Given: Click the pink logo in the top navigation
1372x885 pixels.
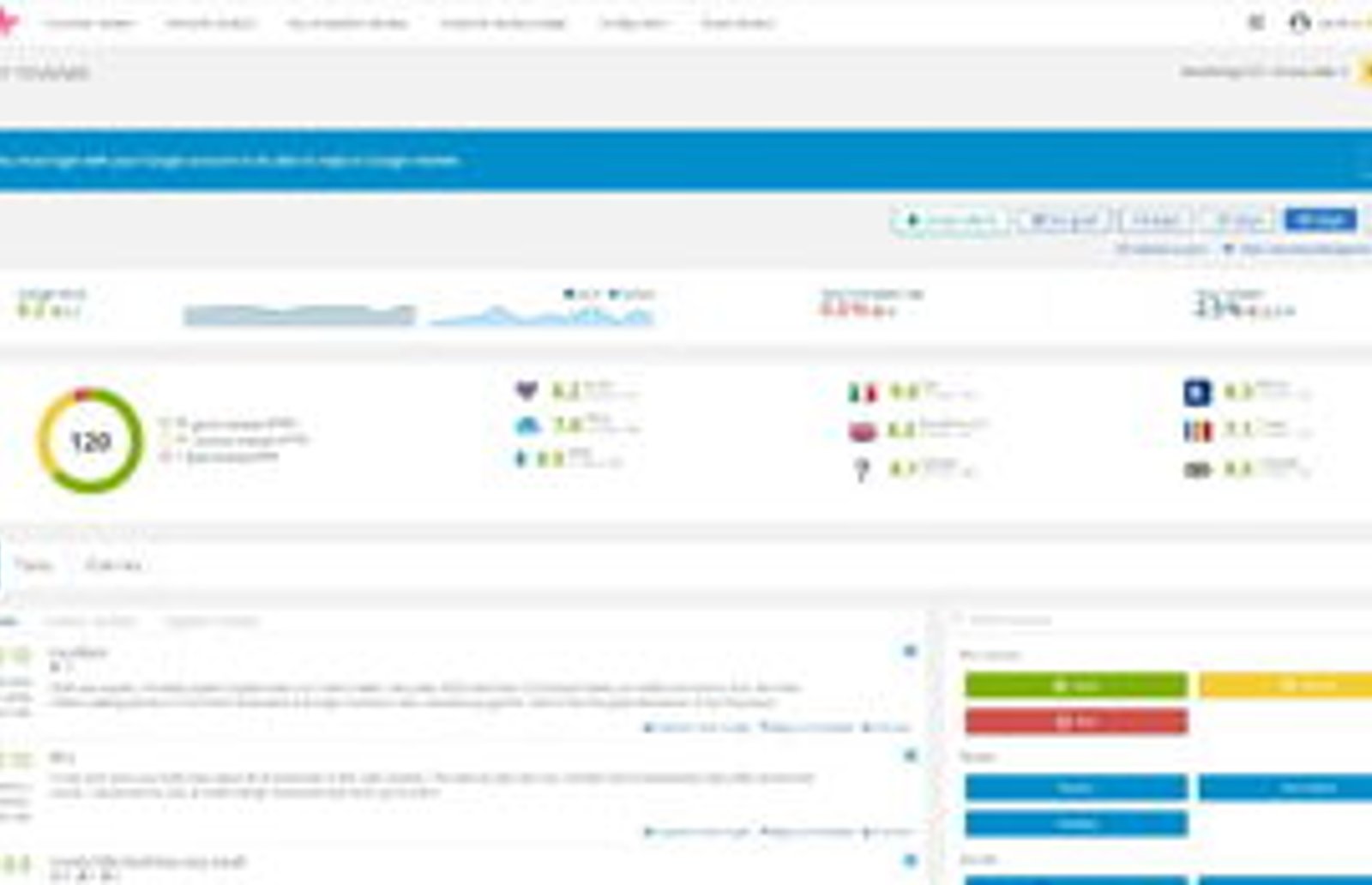Looking at the screenshot, I should click(x=7, y=21).
